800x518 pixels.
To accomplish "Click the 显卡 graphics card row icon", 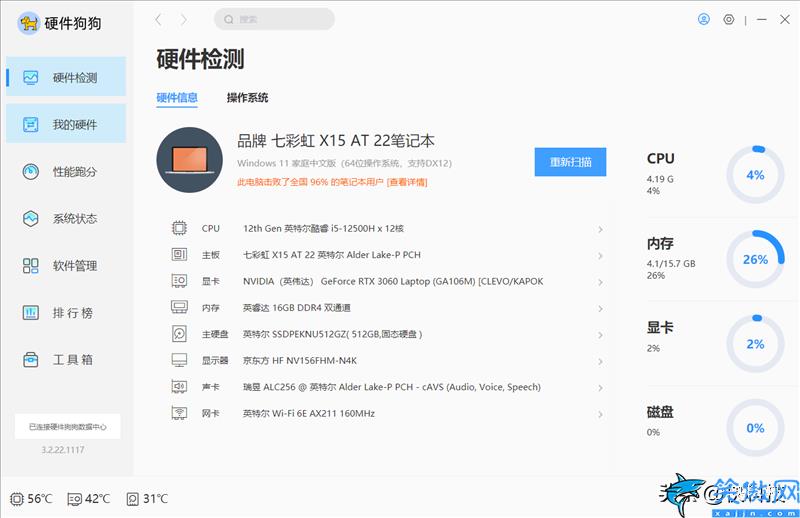I will [x=179, y=281].
